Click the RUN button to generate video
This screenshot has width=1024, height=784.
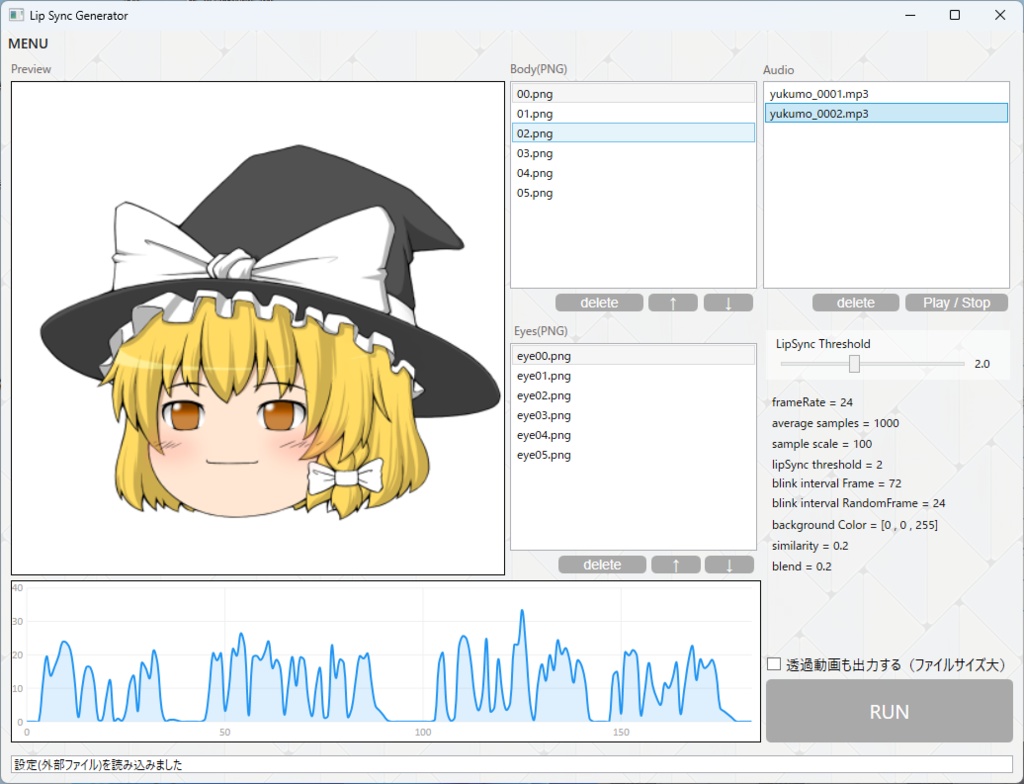[x=888, y=710]
